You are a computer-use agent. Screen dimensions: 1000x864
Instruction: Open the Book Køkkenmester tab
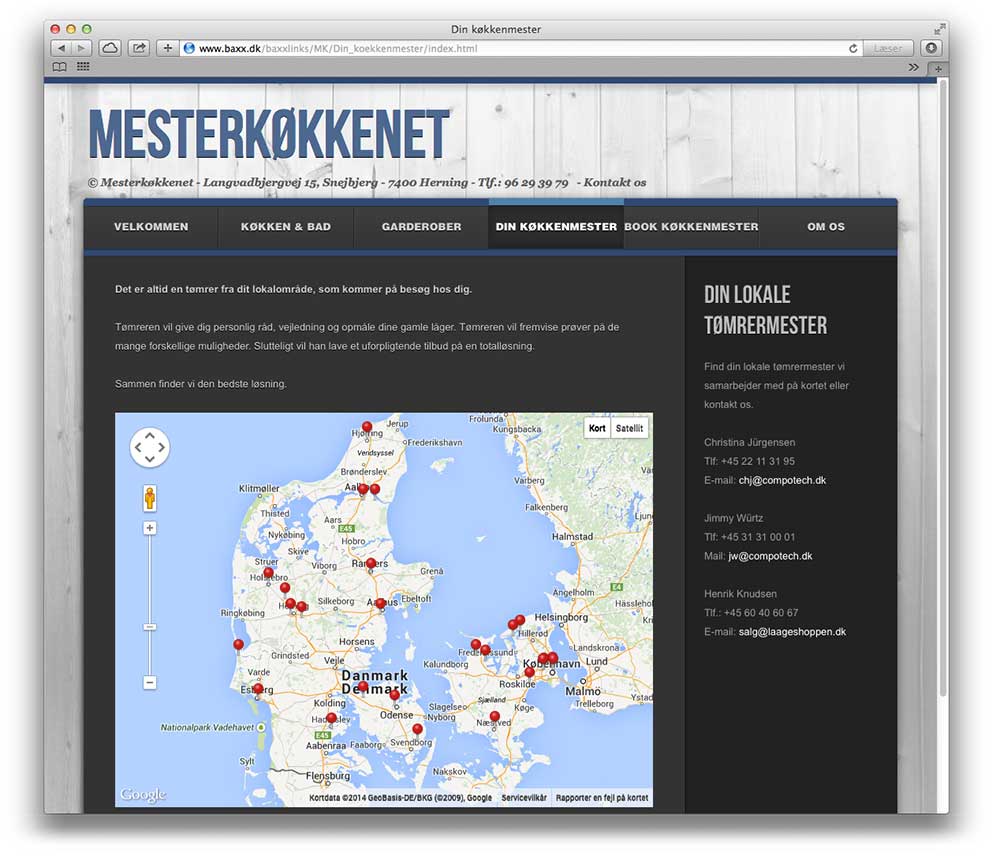(x=691, y=226)
